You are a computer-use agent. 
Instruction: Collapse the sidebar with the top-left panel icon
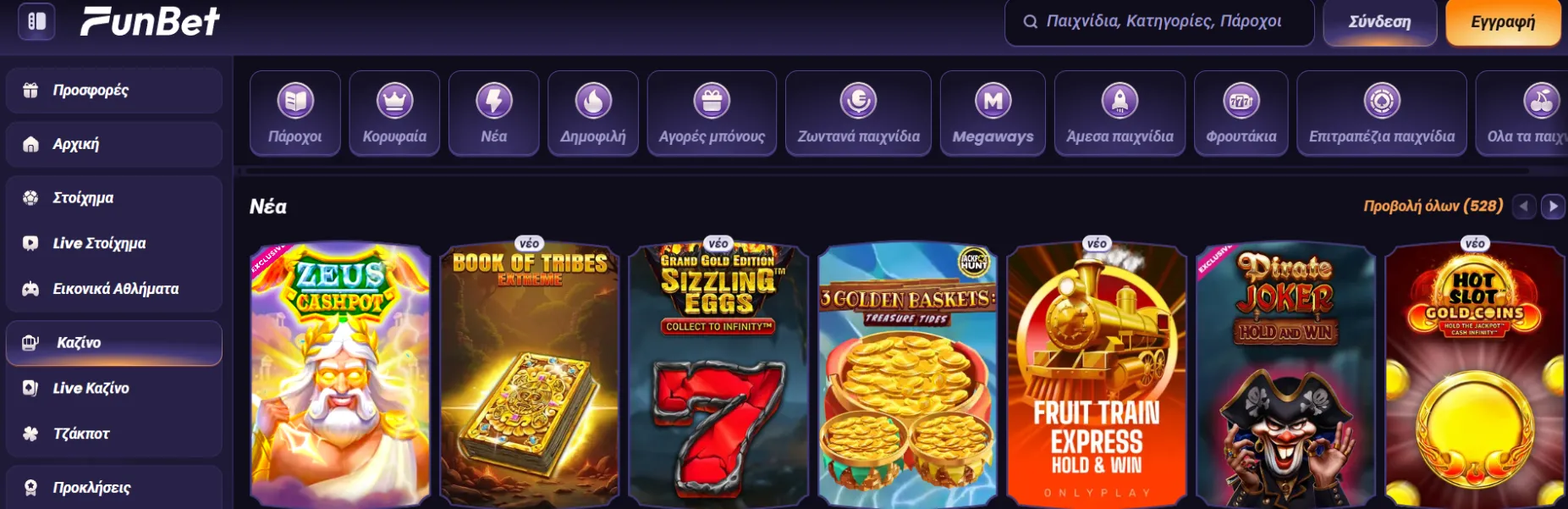(x=36, y=21)
